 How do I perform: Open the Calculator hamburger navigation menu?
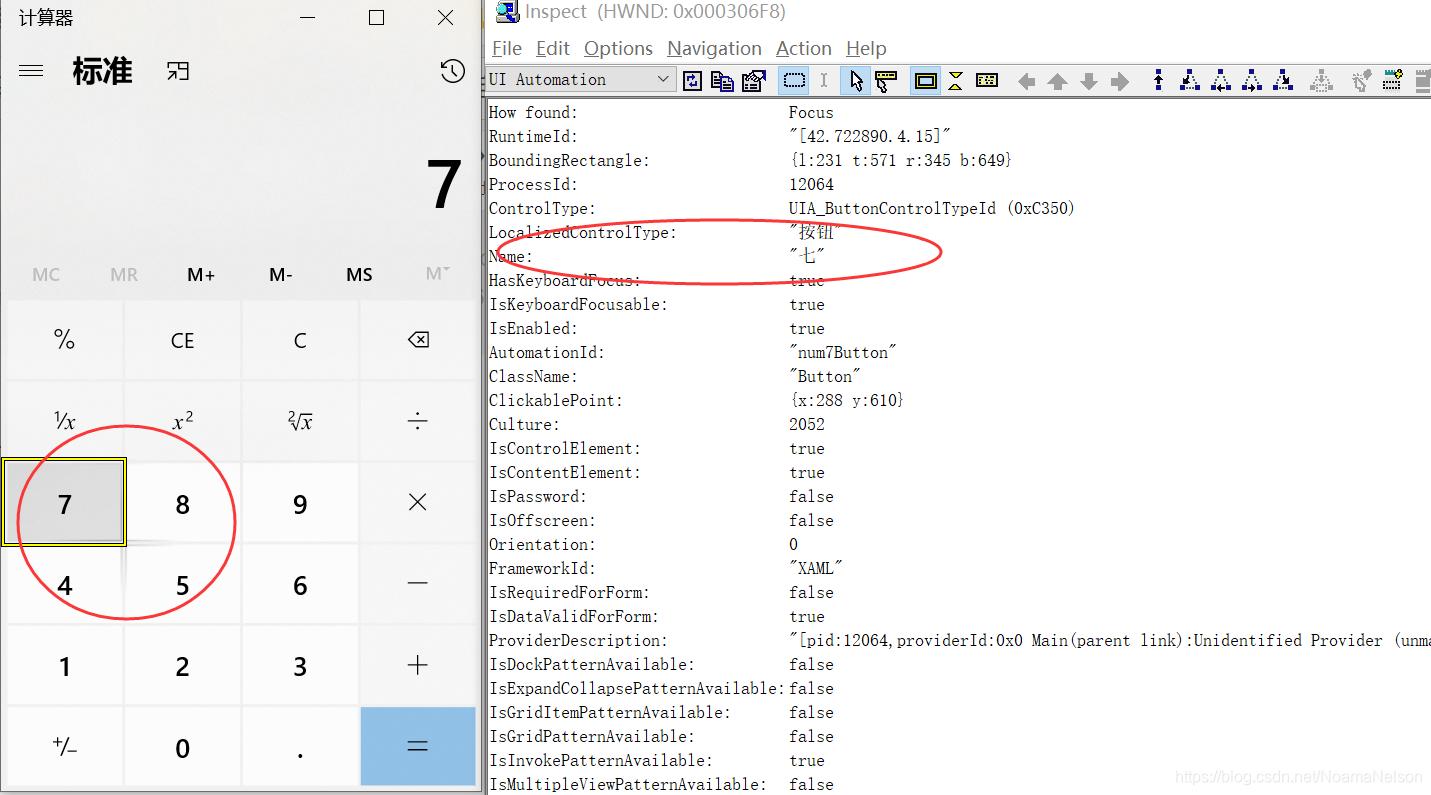coord(31,71)
